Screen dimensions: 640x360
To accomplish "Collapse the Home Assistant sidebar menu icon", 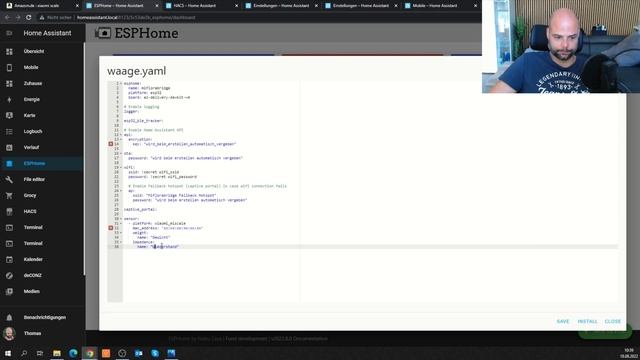I will coord(9,33).
